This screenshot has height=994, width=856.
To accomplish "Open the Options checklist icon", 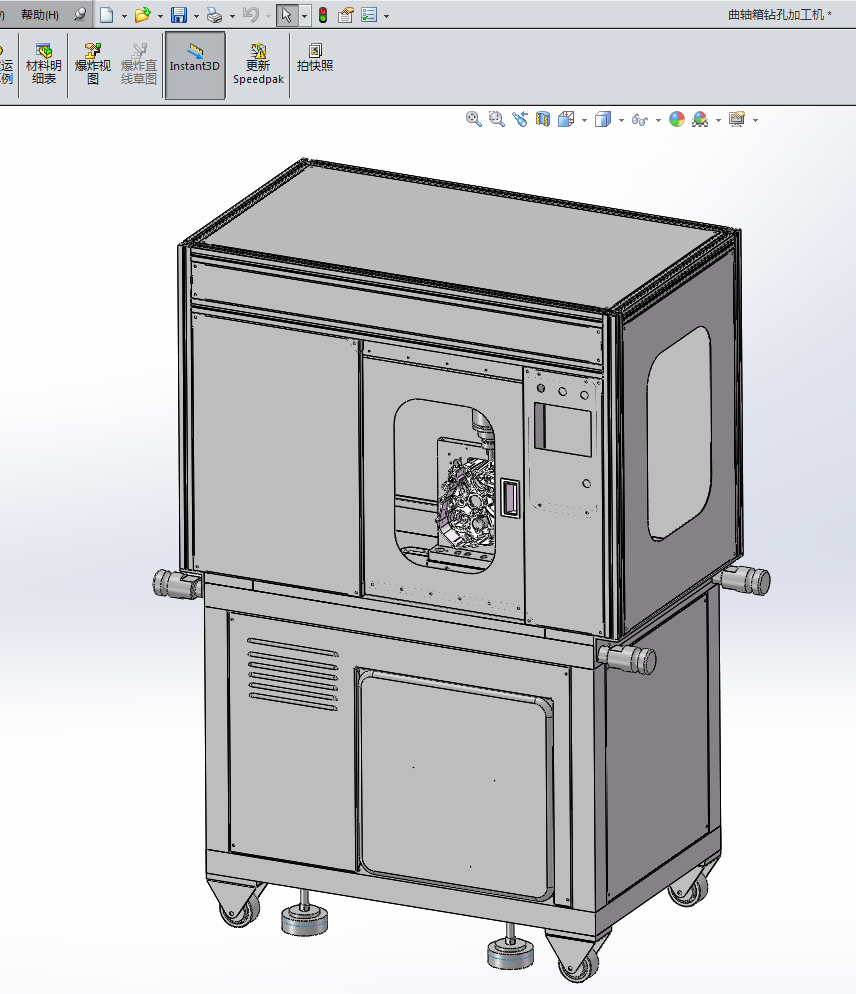I will [369, 15].
